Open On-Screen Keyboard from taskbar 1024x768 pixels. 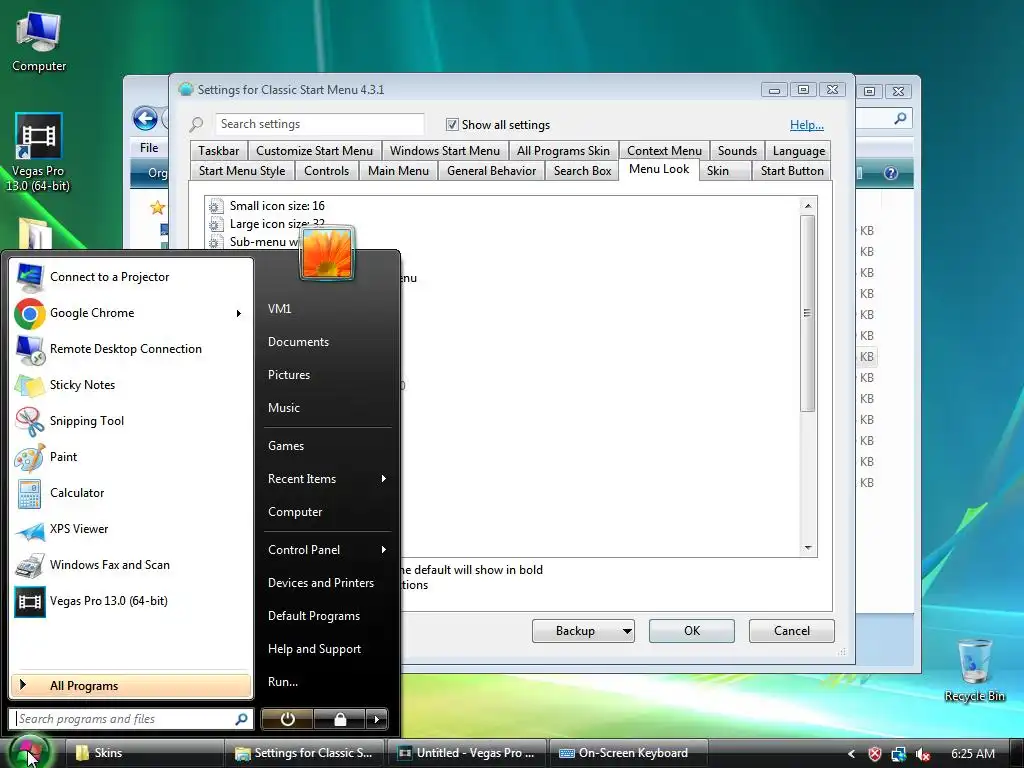[628, 753]
